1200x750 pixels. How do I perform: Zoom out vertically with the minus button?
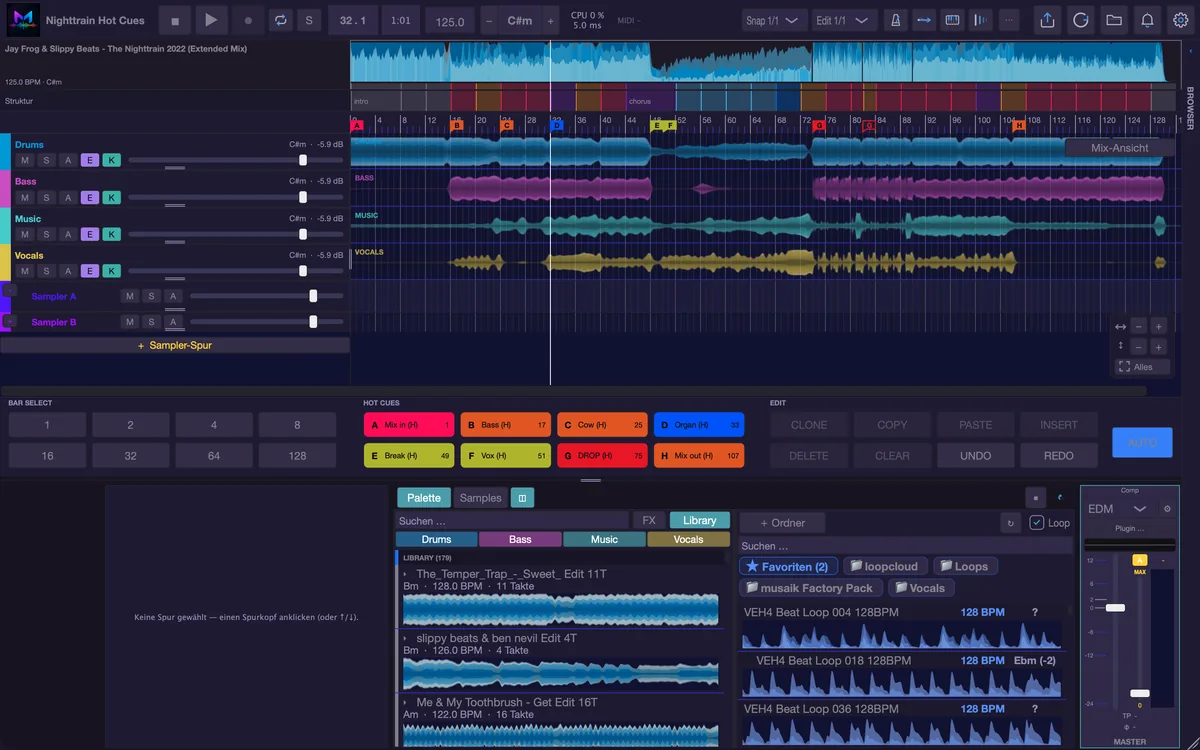(x=1139, y=347)
